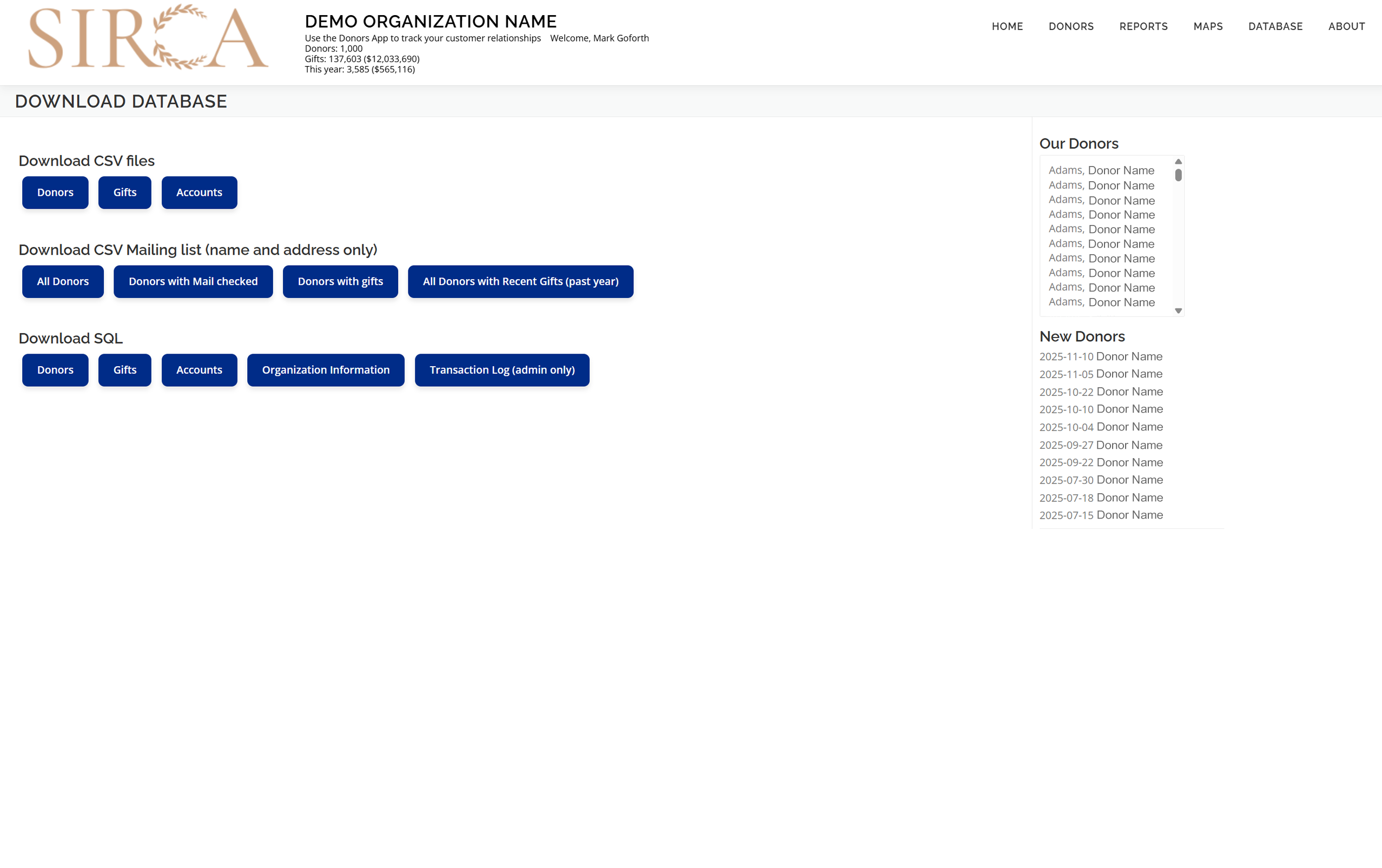Screen dimensions: 1382x868
Task: Open the HOME menu item
Action: click(1007, 26)
